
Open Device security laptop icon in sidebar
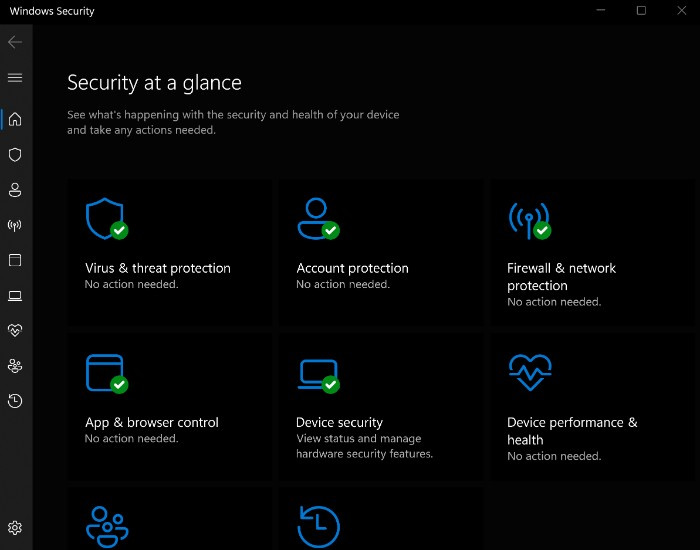tap(15, 296)
